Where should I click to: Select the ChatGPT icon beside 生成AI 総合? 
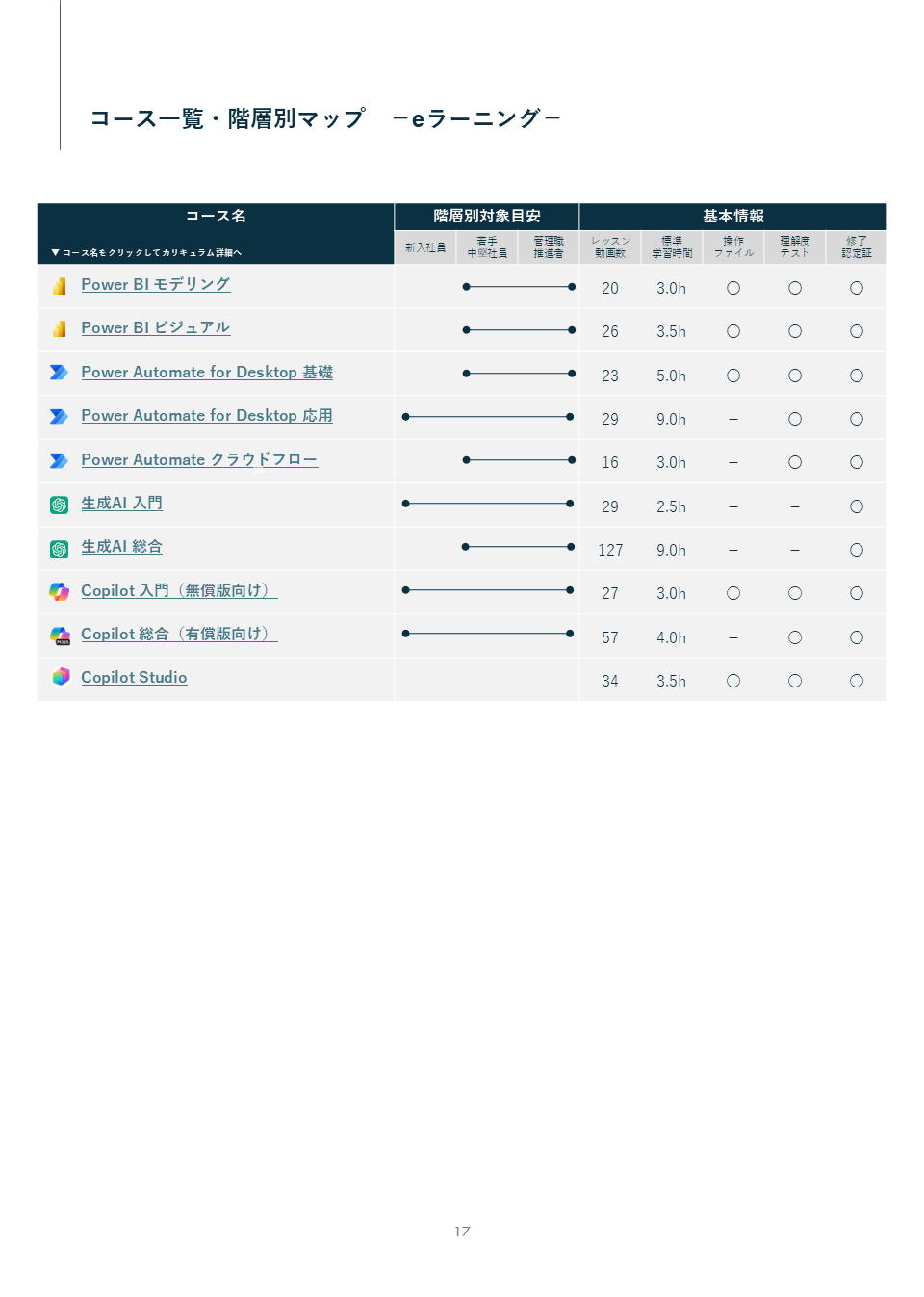(59, 547)
